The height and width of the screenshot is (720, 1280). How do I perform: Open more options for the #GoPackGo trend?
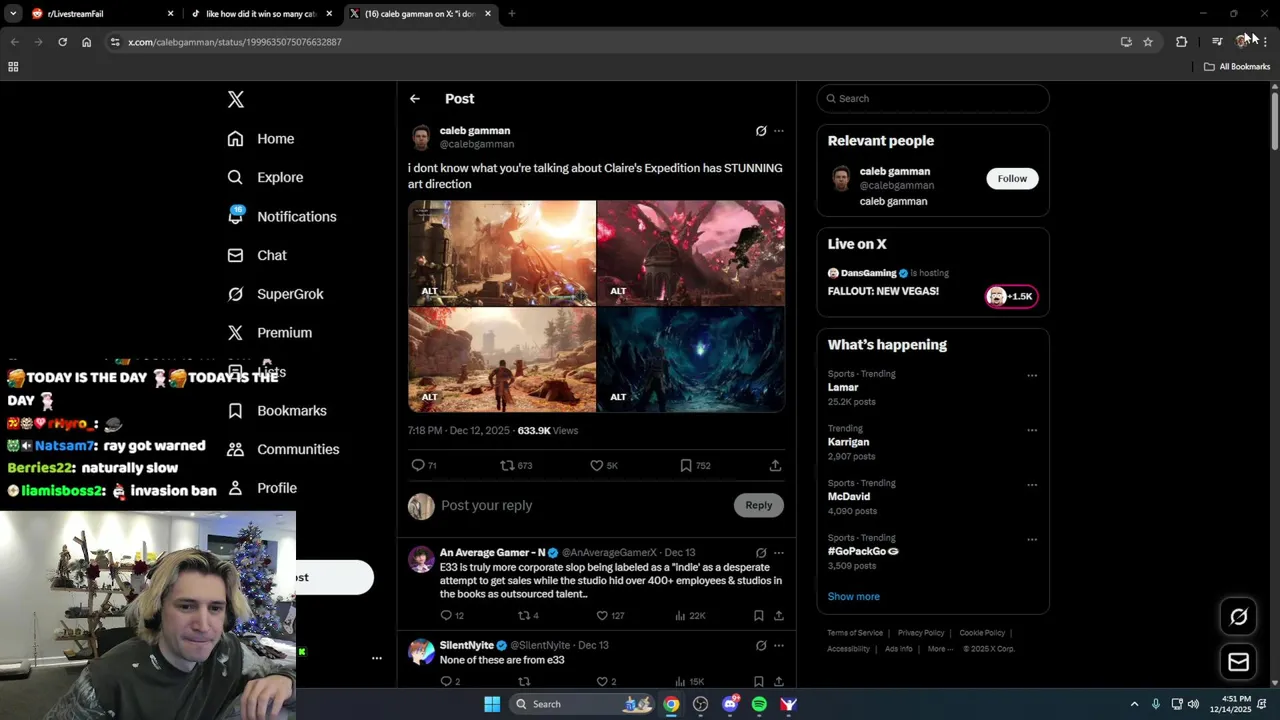pos(1032,540)
